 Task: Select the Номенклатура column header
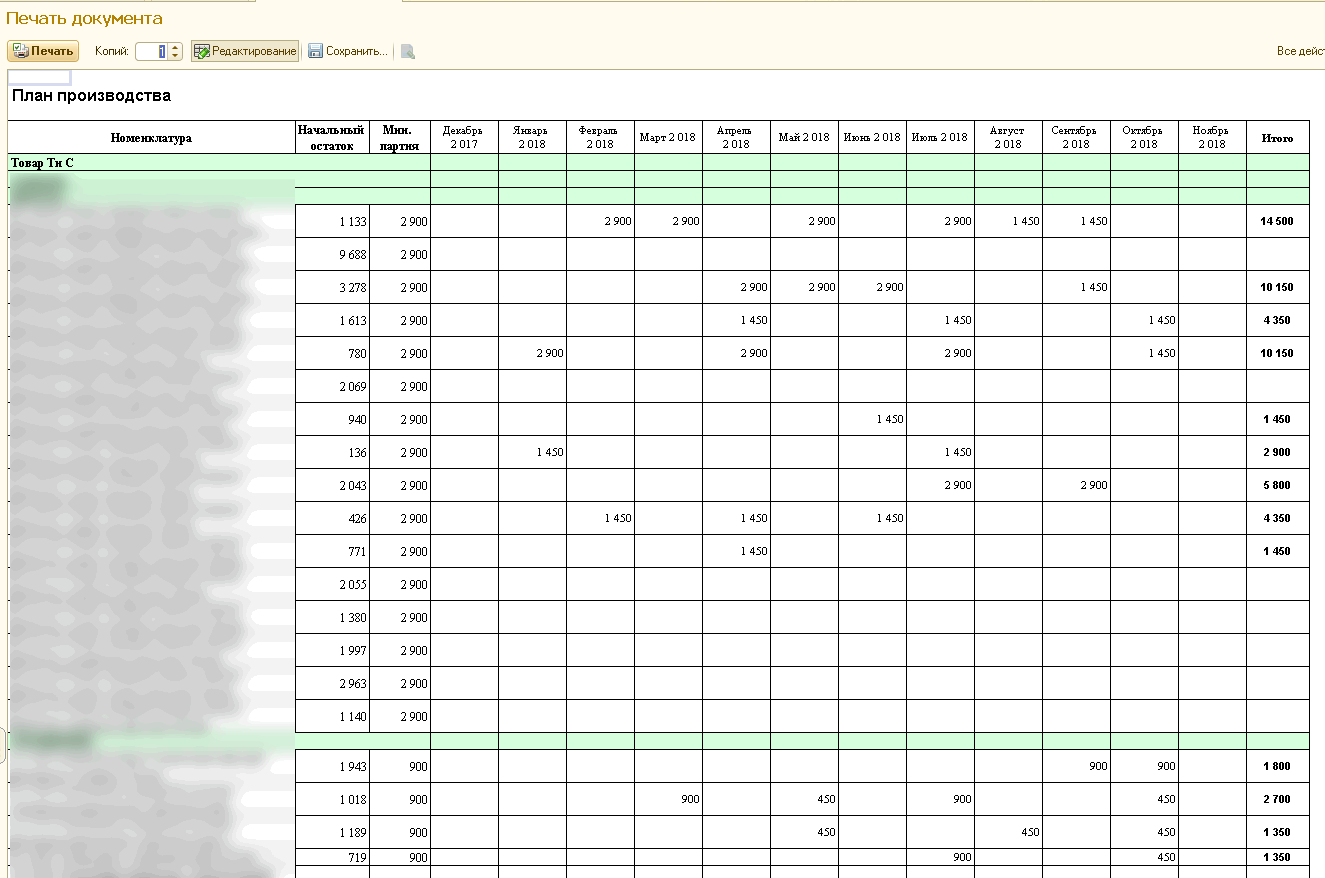[151, 138]
